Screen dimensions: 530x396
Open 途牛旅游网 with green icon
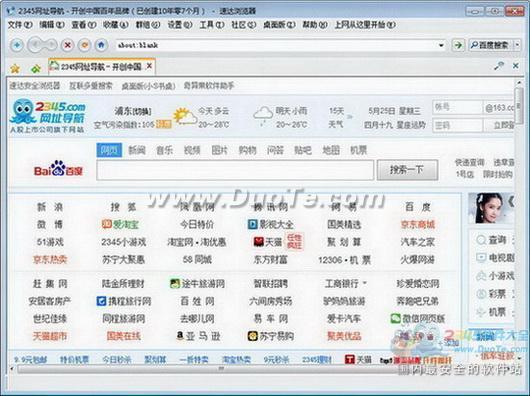point(197,283)
